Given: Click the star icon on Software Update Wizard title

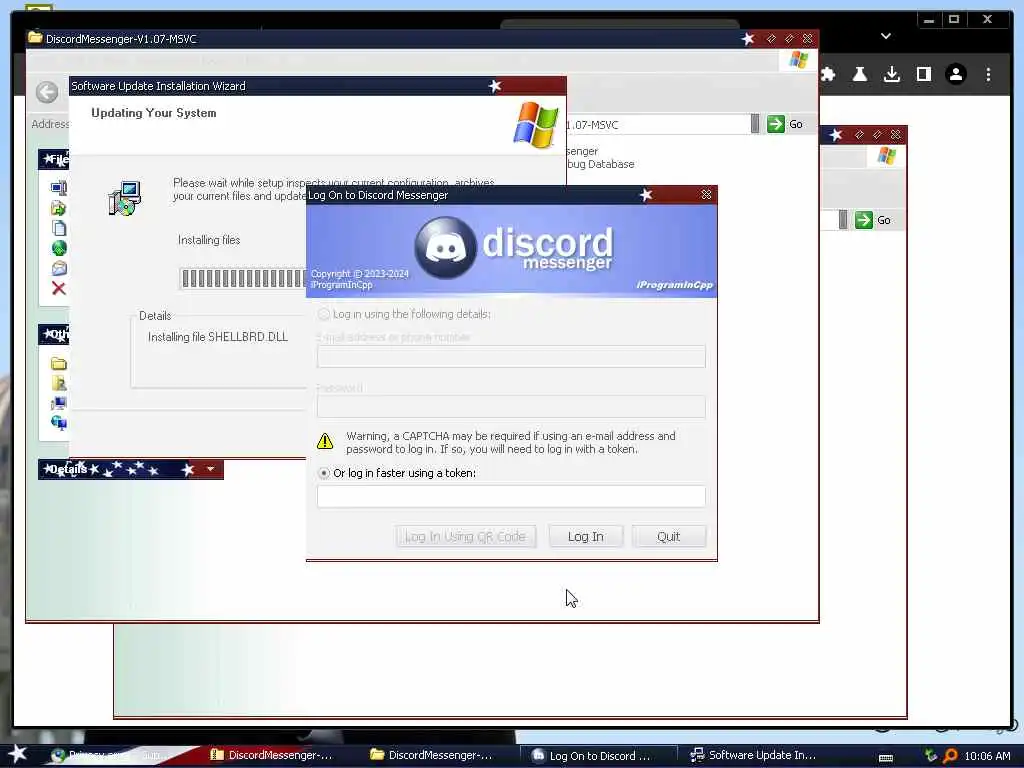Looking at the screenshot, I should point(495,86).
